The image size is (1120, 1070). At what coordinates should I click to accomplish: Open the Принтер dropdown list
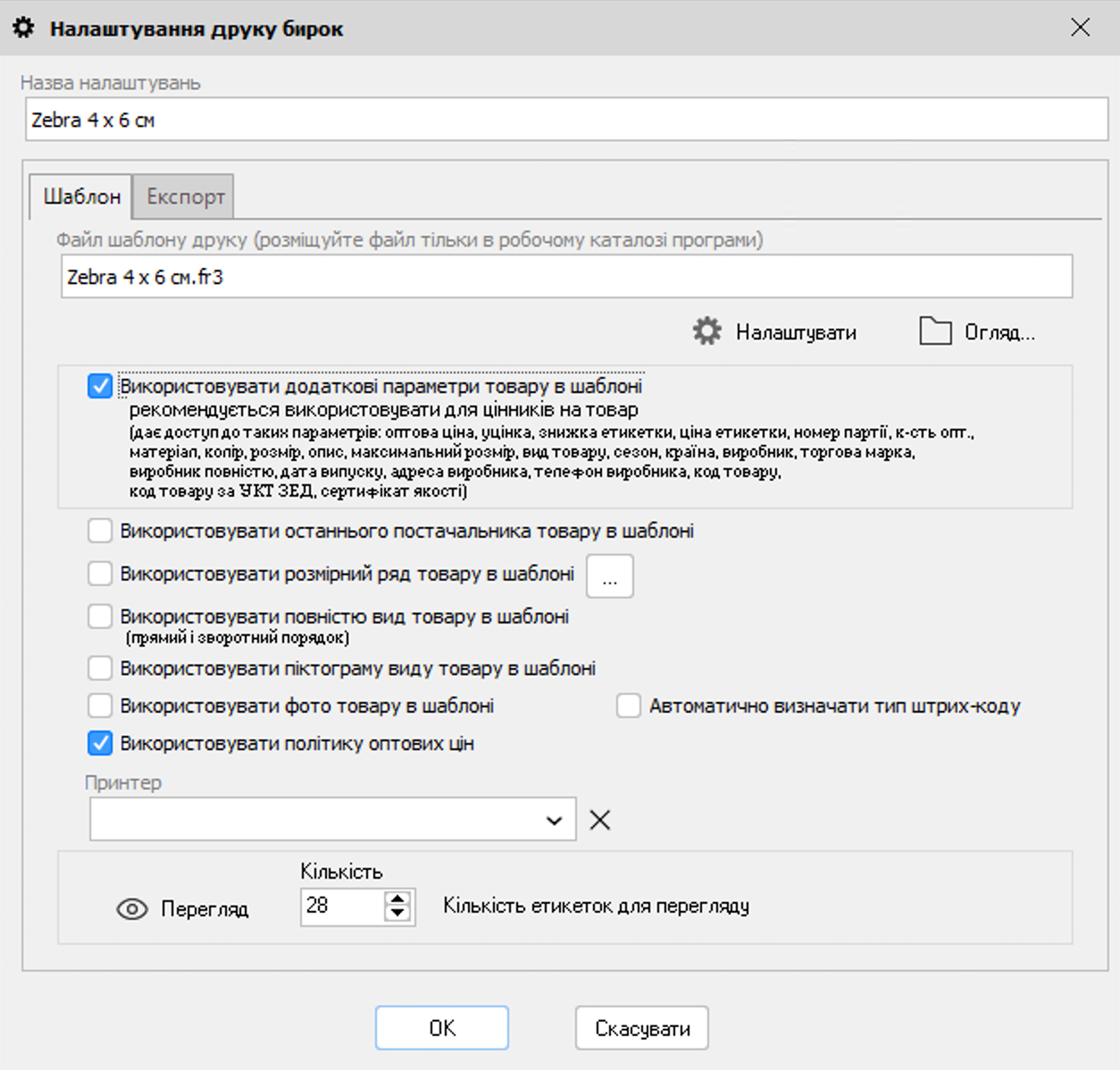pyautogui.click(x=554, y=820)
